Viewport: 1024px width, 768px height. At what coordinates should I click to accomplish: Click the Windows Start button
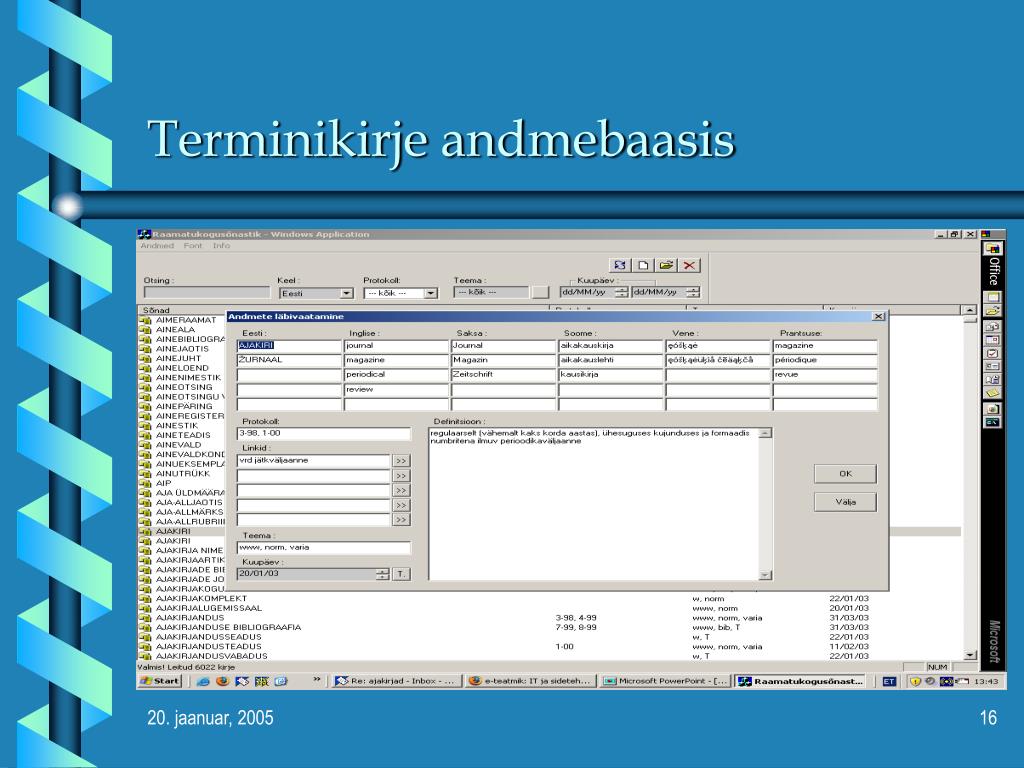(160, 681)
